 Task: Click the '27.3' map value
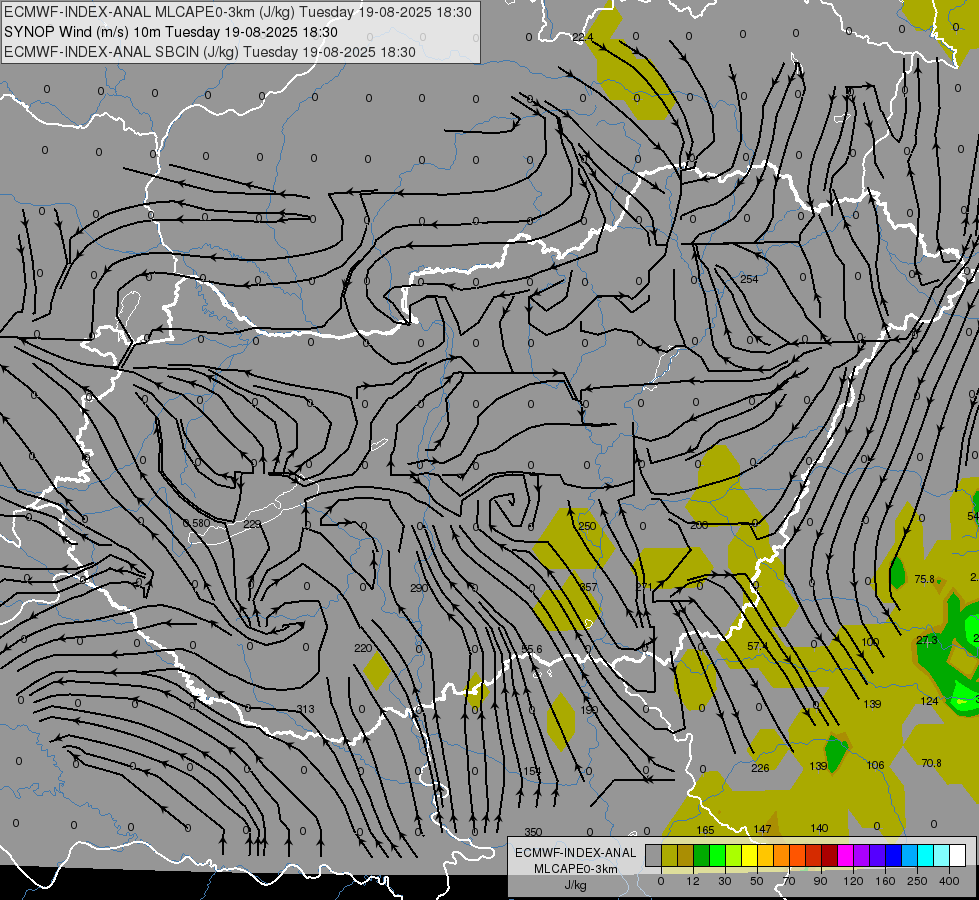click(927, 640)
